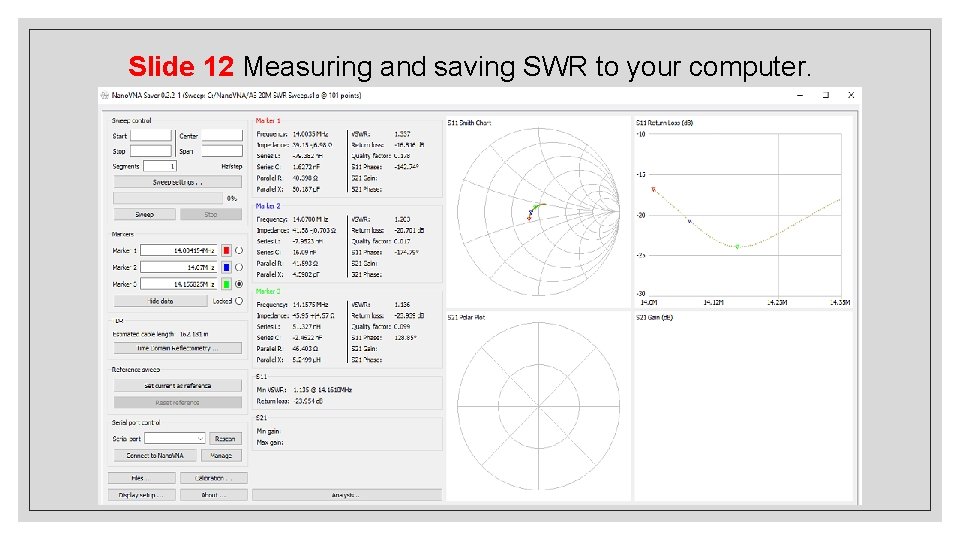
Task: Click the About button
Action: (x=214, y=495)
